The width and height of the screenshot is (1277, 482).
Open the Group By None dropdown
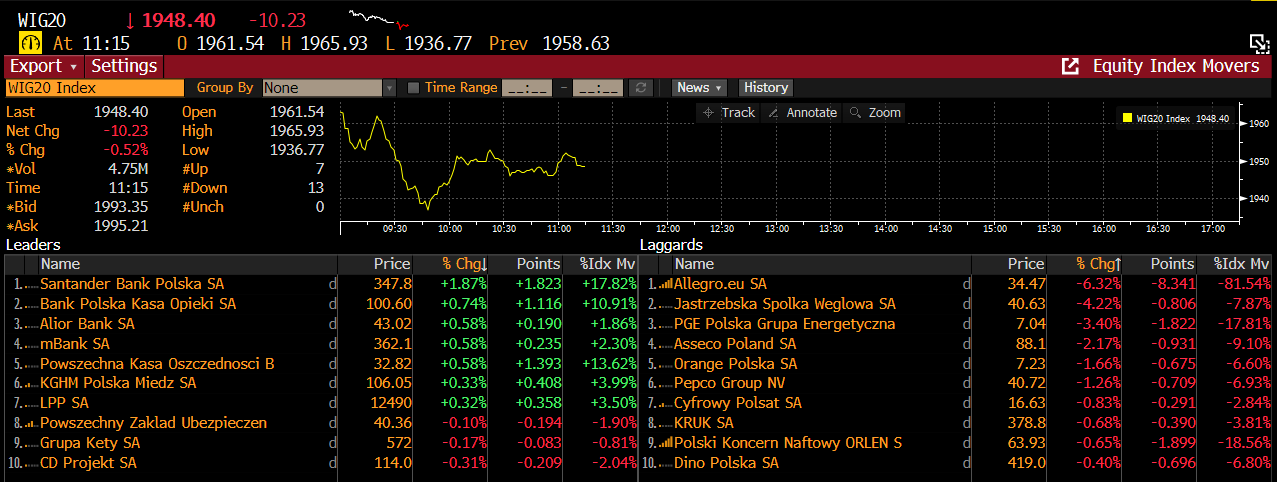point(329,88)
